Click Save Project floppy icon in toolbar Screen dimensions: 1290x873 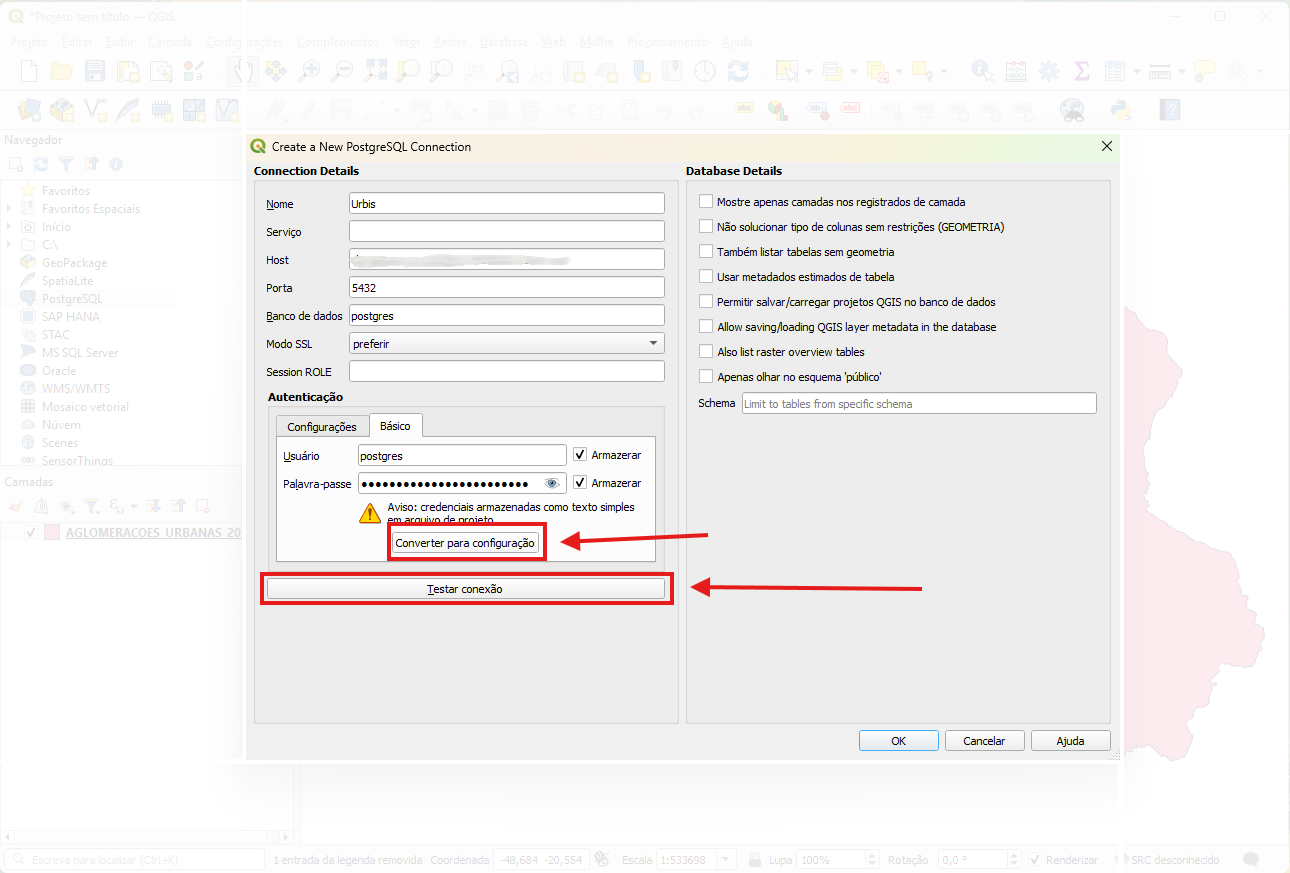[x=95, y=71]
